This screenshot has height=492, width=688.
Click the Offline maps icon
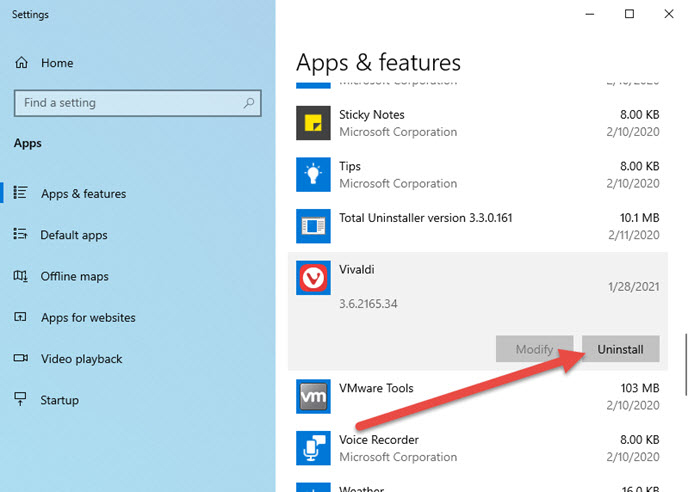(20, 276)
